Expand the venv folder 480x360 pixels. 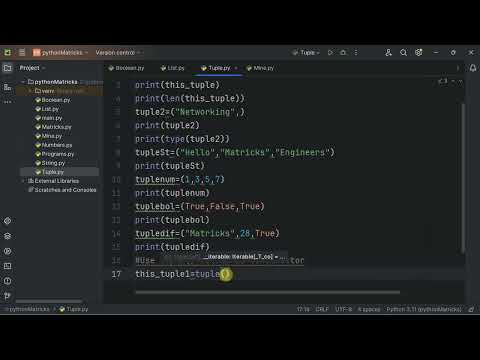point(30,91)
